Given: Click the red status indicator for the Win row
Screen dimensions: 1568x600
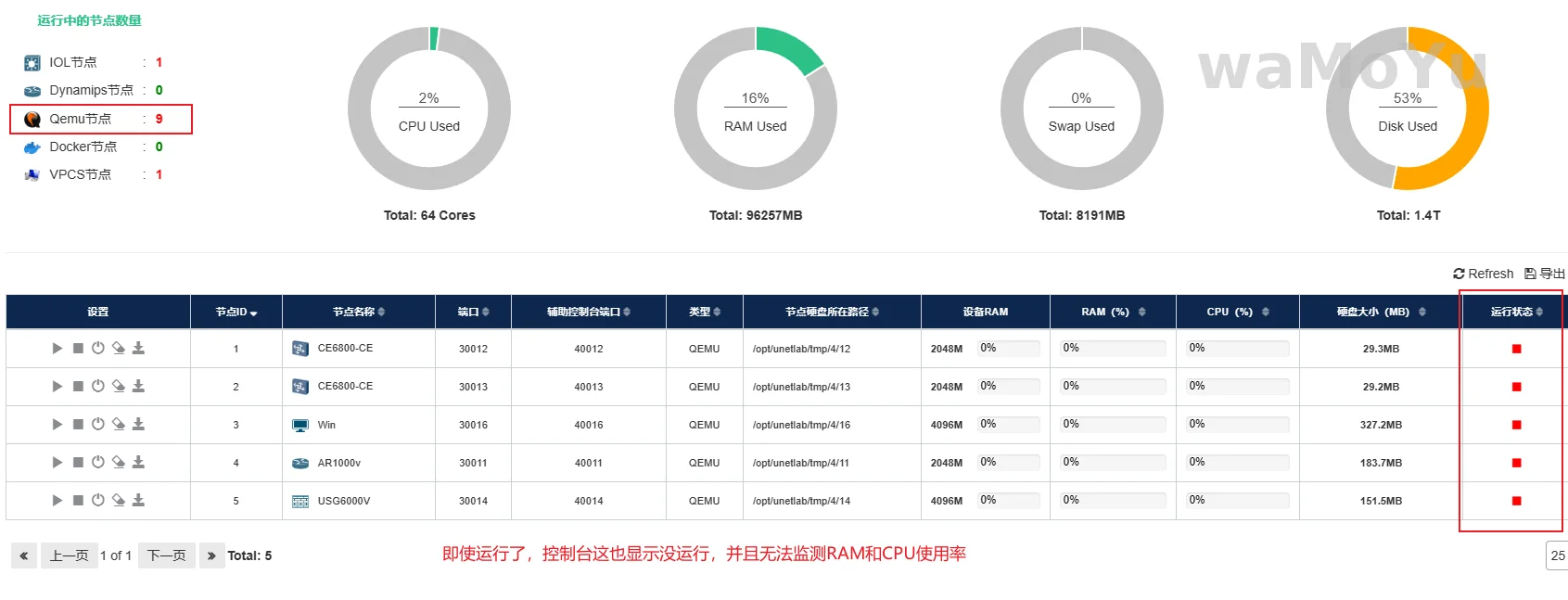Looking at the screenshot, I should pos(1516,425).
